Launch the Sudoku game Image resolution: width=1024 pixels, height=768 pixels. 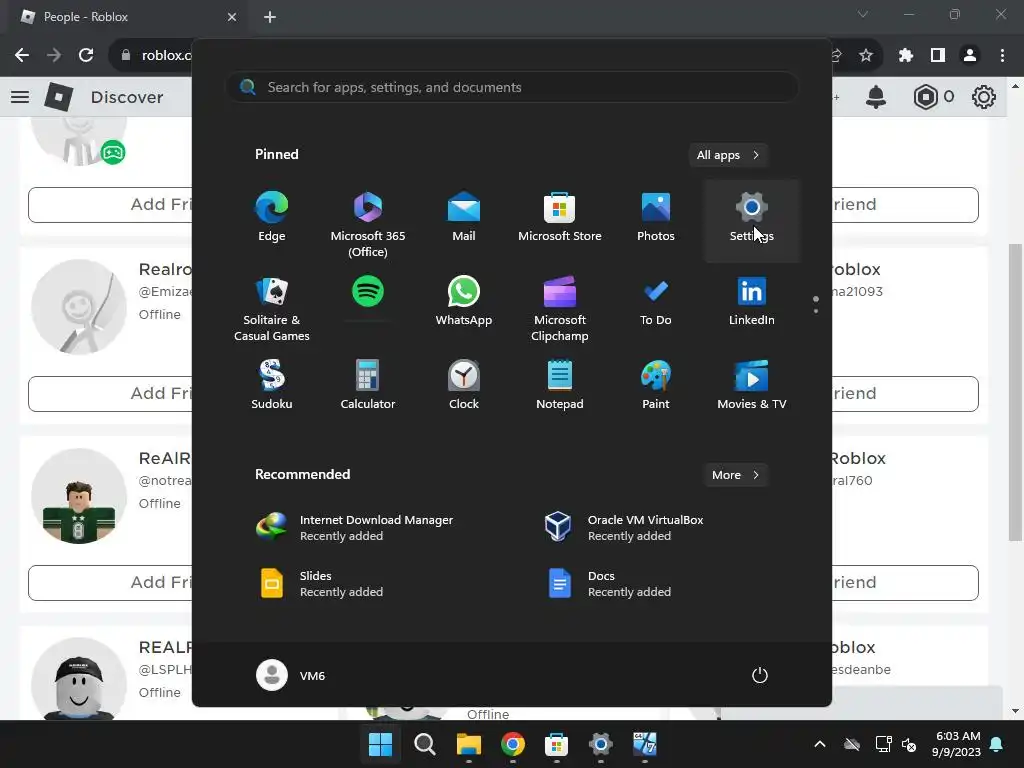pyautogui.click(x=272, y=387)
